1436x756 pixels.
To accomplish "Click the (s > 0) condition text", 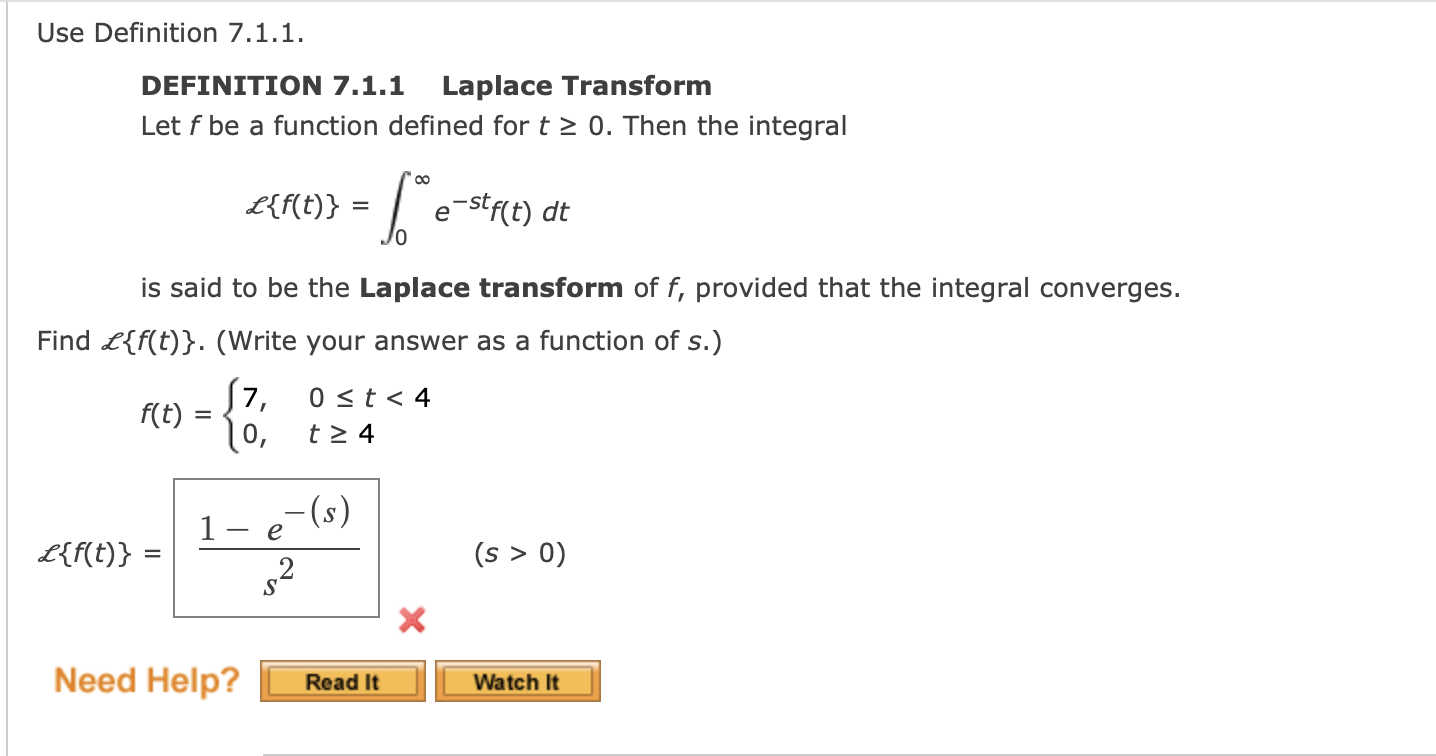I will click(518, 554).
